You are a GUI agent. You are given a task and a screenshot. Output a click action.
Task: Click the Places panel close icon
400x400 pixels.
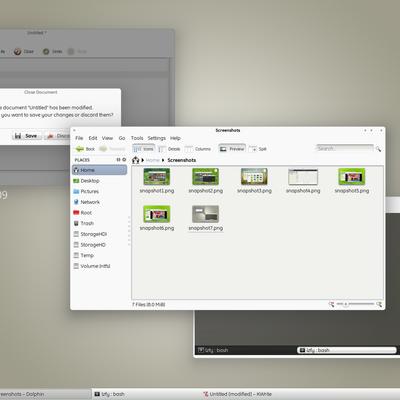click(x=124, y=160)
